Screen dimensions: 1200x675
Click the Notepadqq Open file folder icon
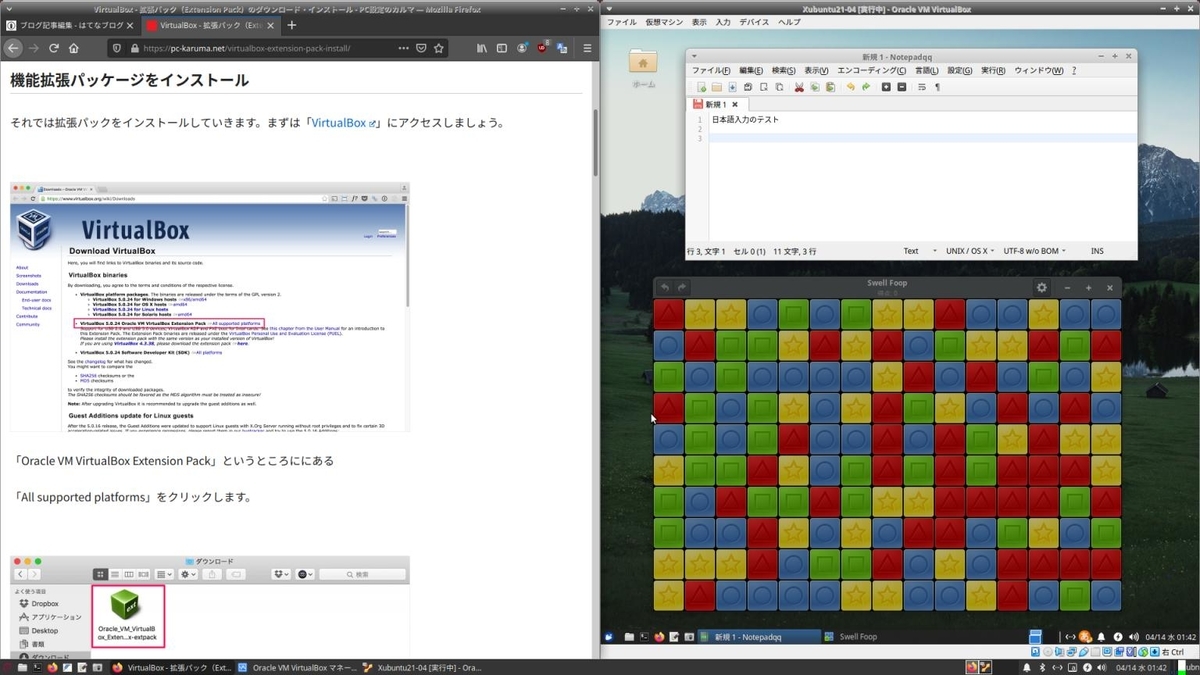coord(717,87)
